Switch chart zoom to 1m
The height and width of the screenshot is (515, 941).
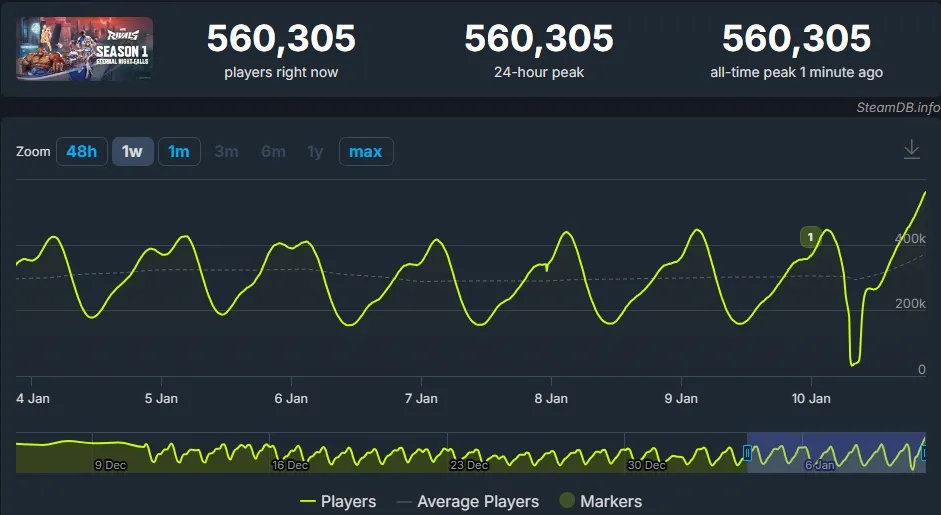[x=179, y=152]
